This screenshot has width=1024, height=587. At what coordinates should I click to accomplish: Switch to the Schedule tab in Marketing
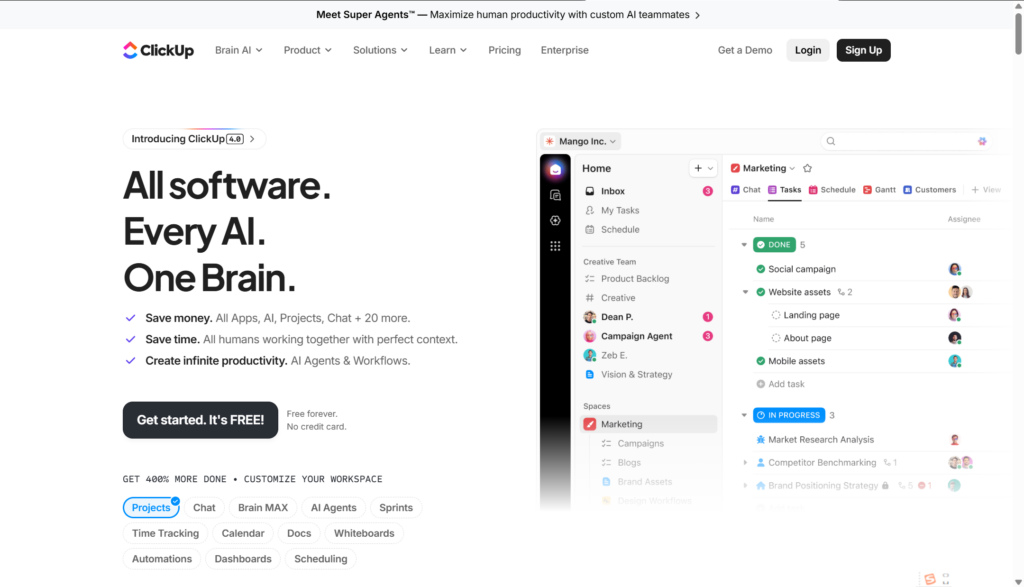(x=832, y=190)
